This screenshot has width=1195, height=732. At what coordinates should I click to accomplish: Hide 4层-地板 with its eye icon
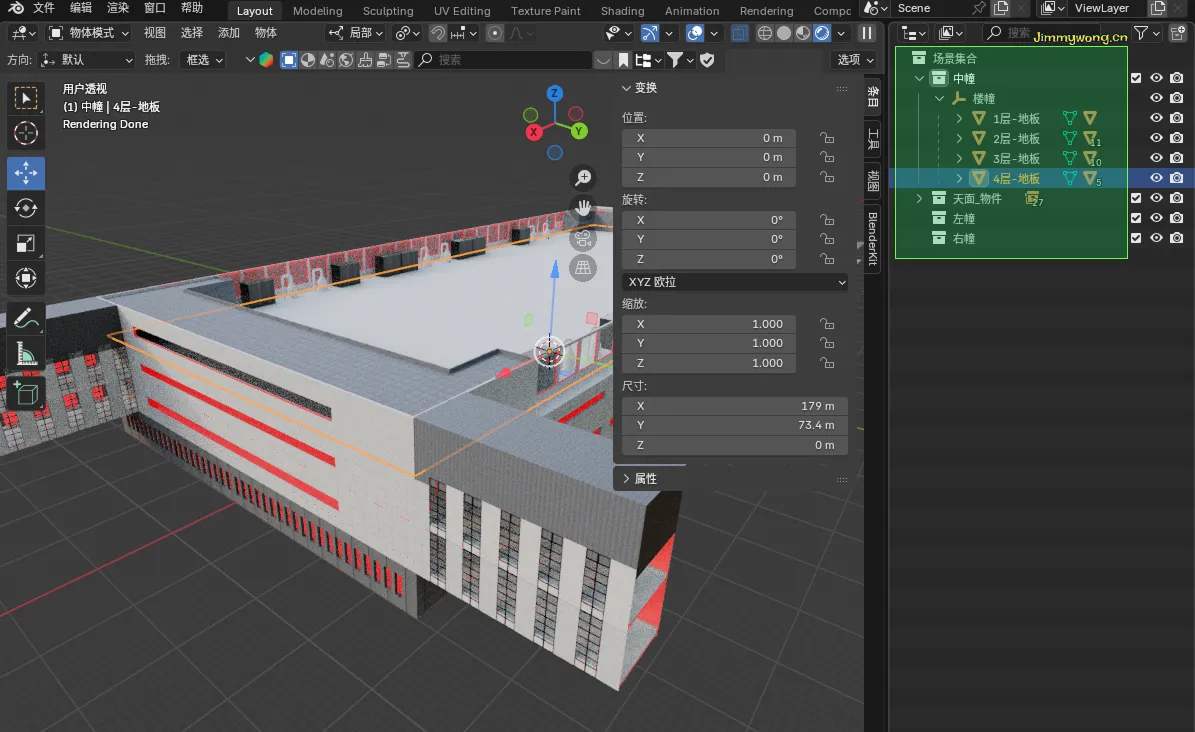pos(1156,178)
